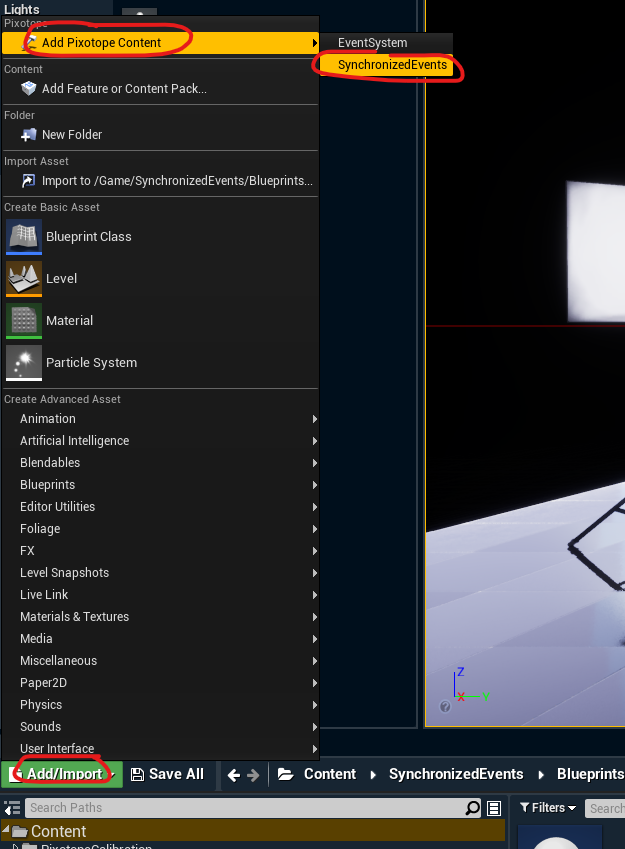Click the Blueprint Class asset icon
The width and height of the screenshot is (625, 849).
[x=24, y=237]
